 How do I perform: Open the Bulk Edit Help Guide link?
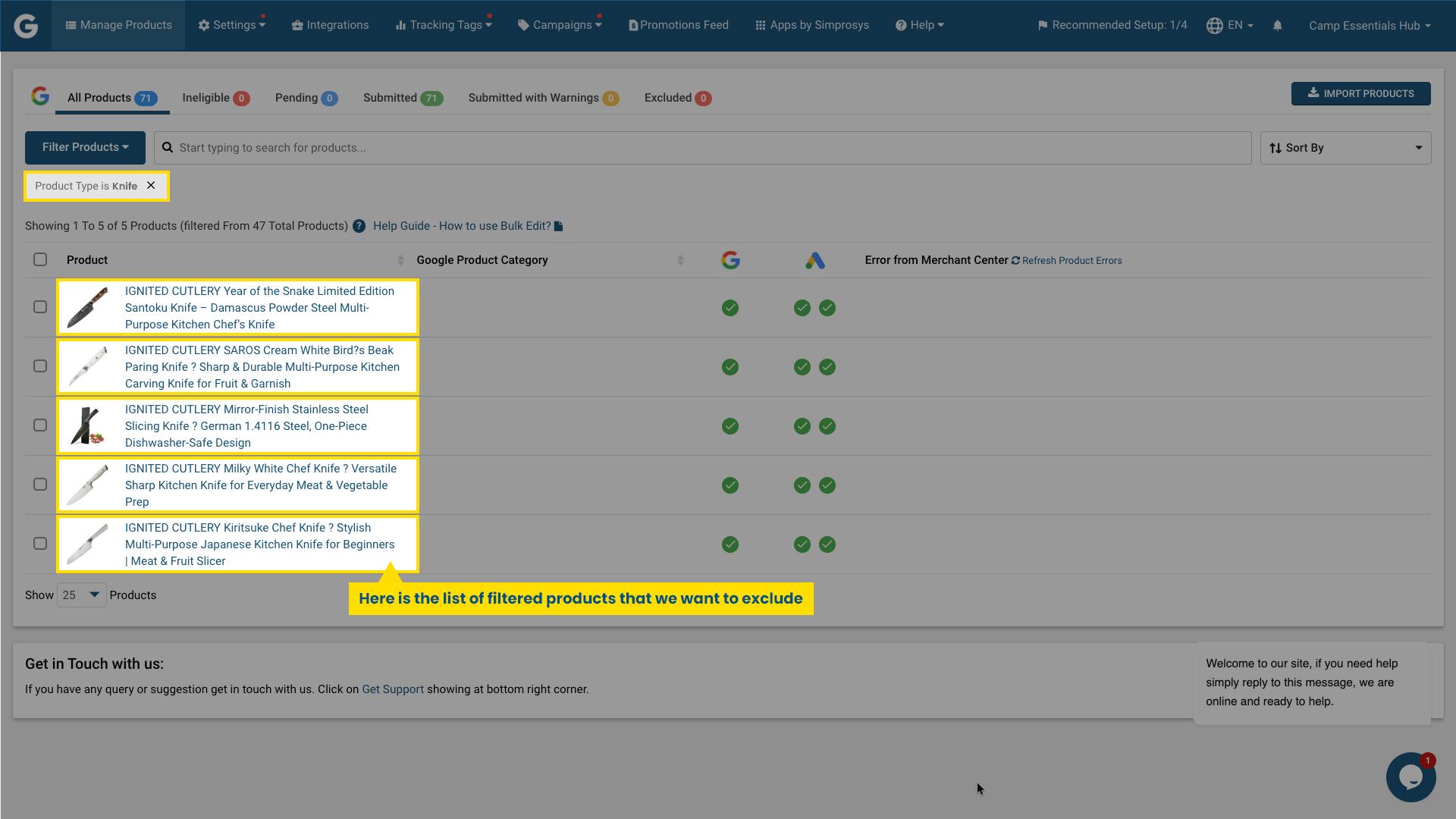click(461, 225)
